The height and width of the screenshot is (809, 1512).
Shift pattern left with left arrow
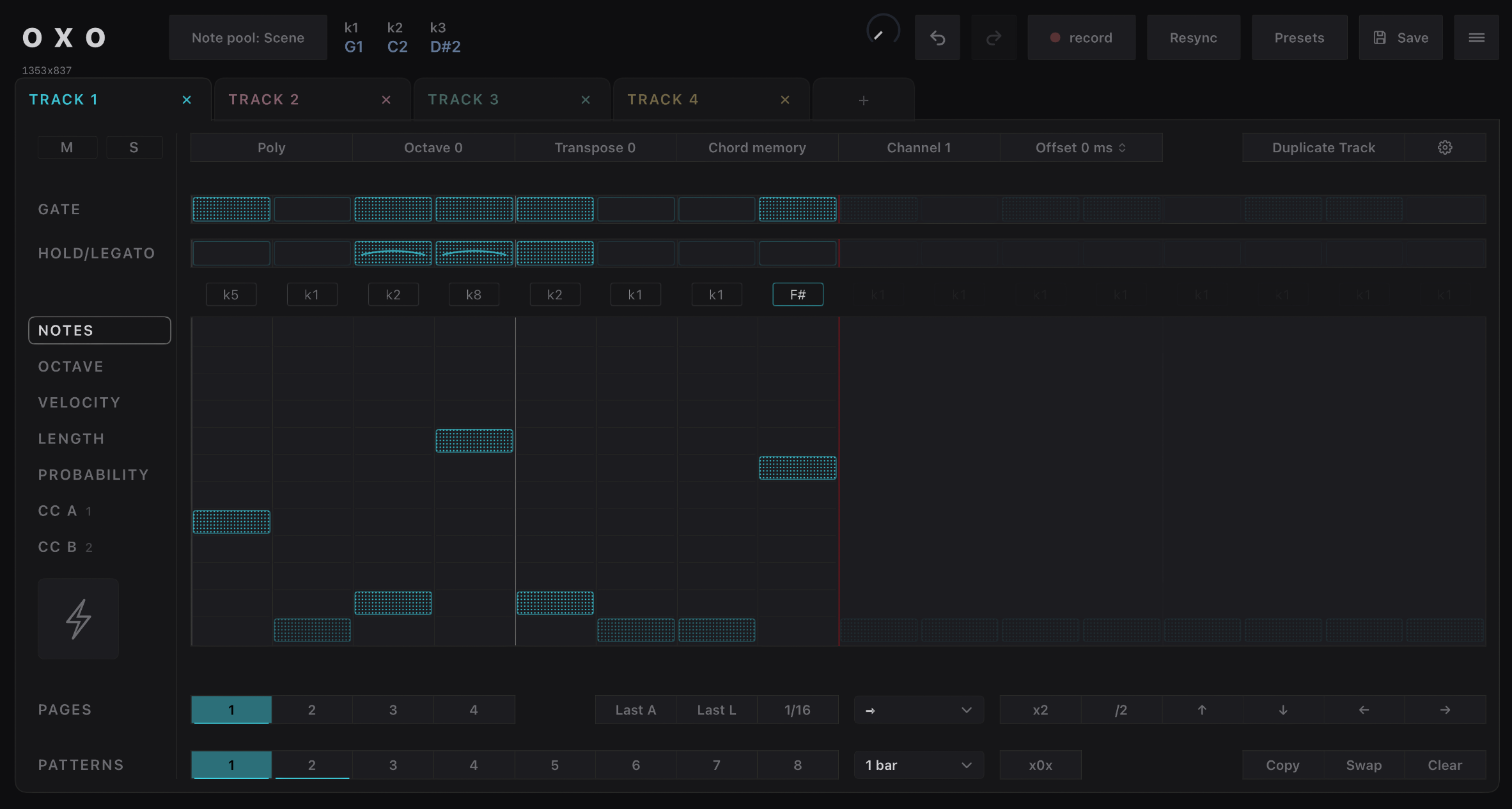1364,710
